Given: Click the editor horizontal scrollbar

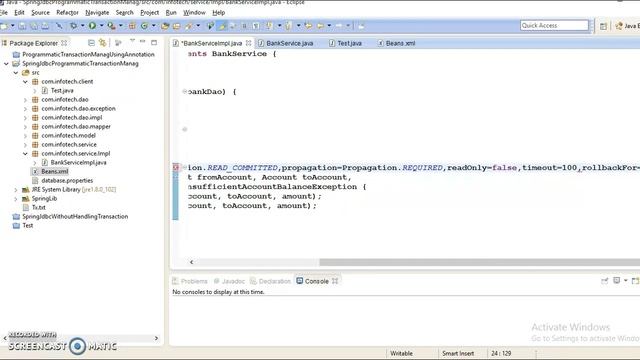Looking at the screenshot, I should [x=480, y=262].
